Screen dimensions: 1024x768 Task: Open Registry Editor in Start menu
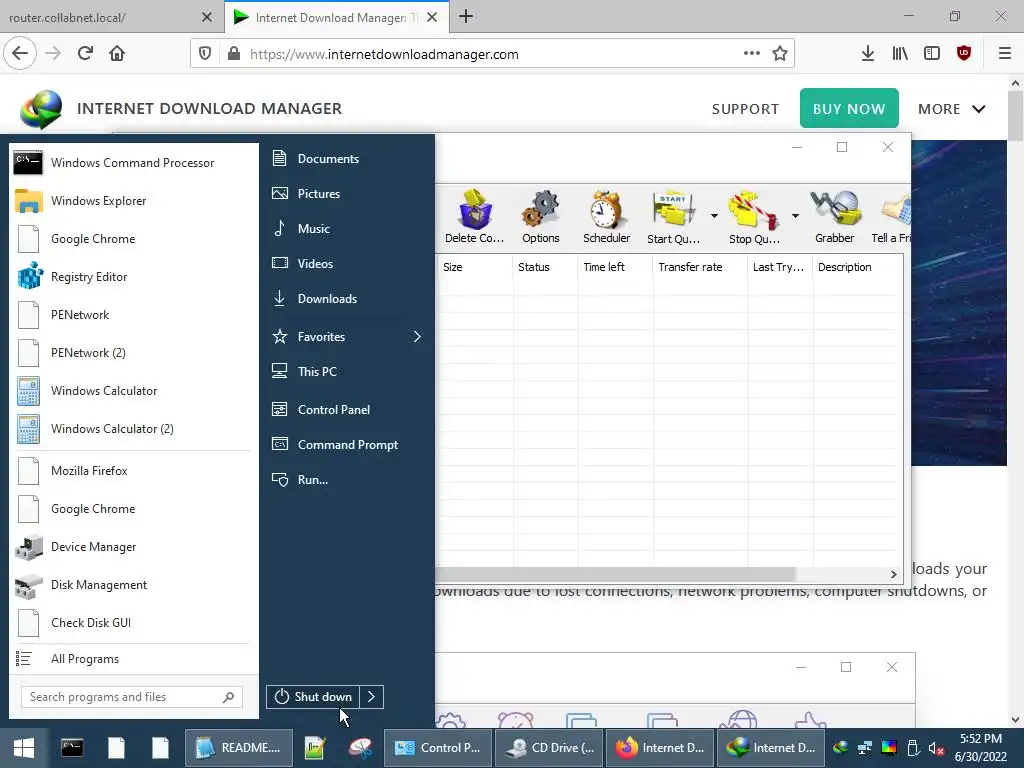tap(133, 277)
